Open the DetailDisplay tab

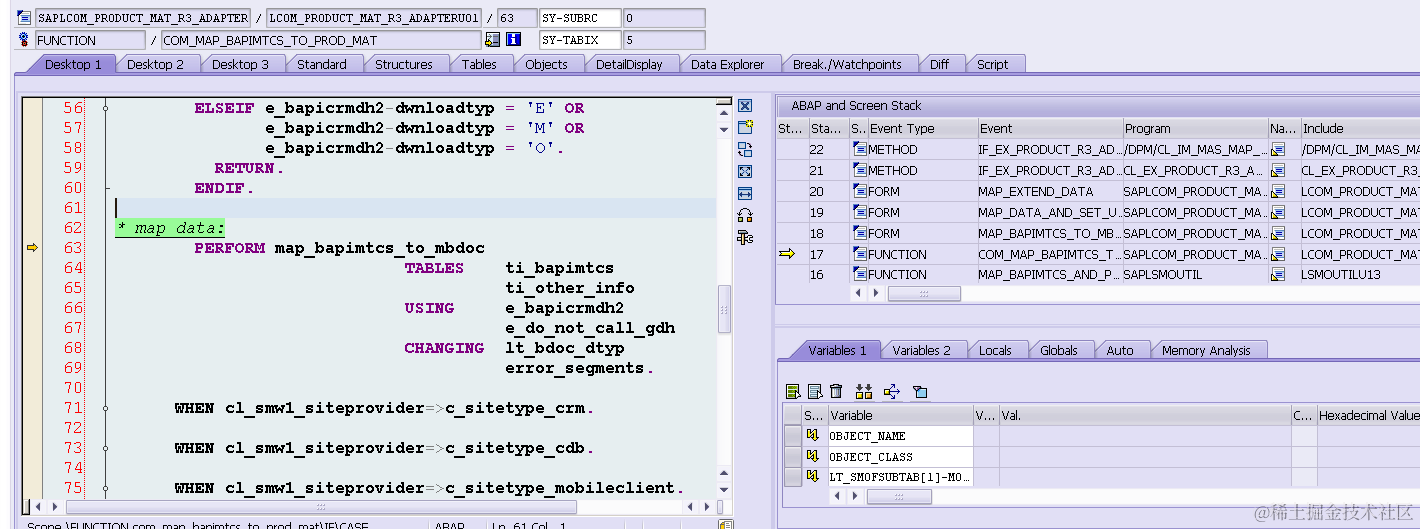click(629, 64)
